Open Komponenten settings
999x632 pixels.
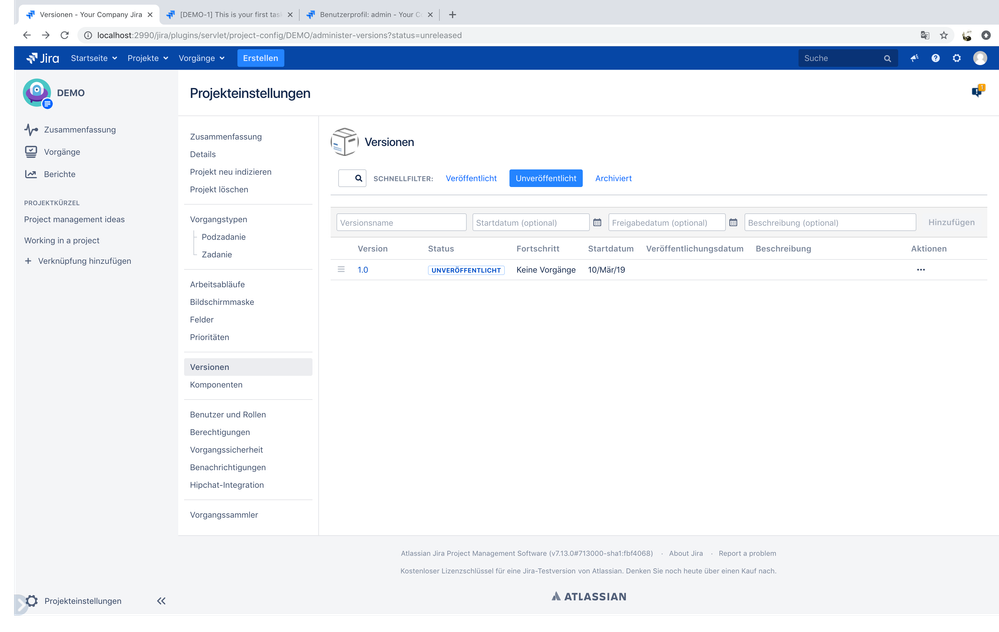coord(216,385)
